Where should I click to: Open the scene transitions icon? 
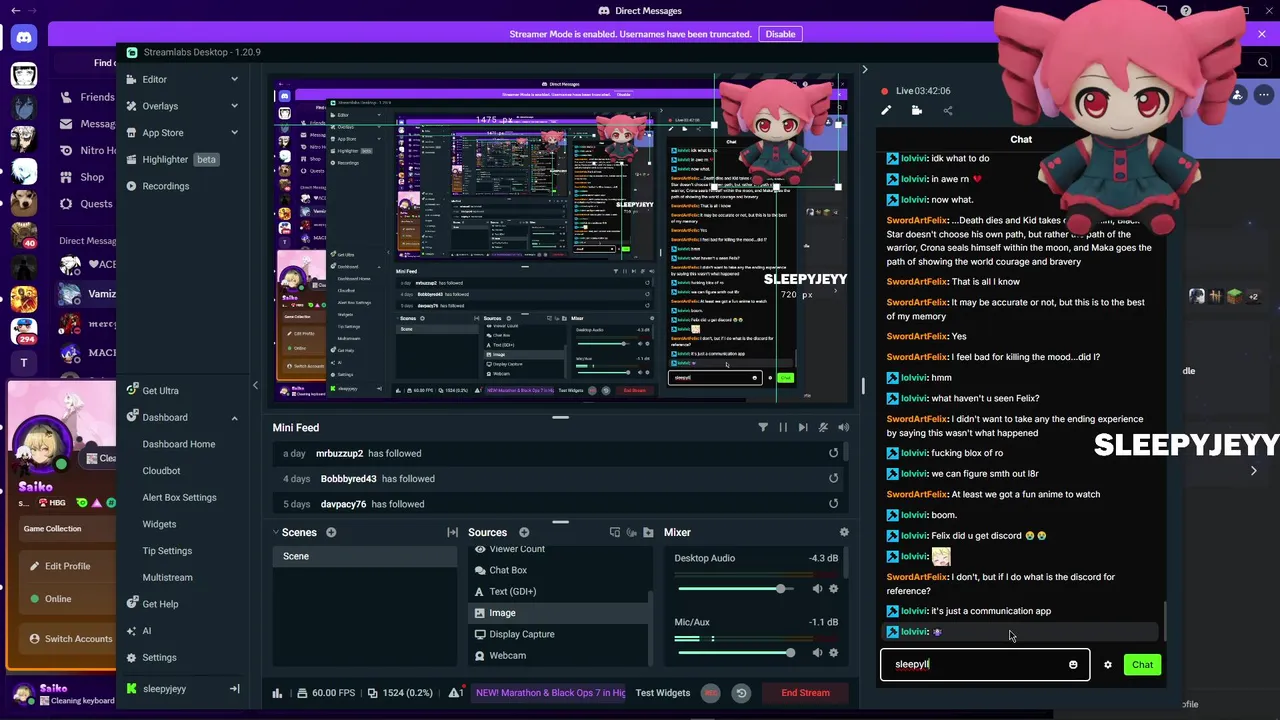click(452, 532)
